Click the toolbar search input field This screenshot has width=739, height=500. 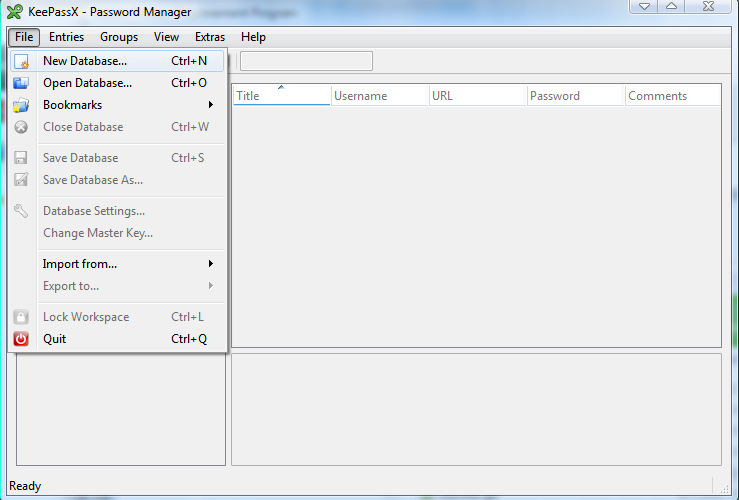(306, 61)
